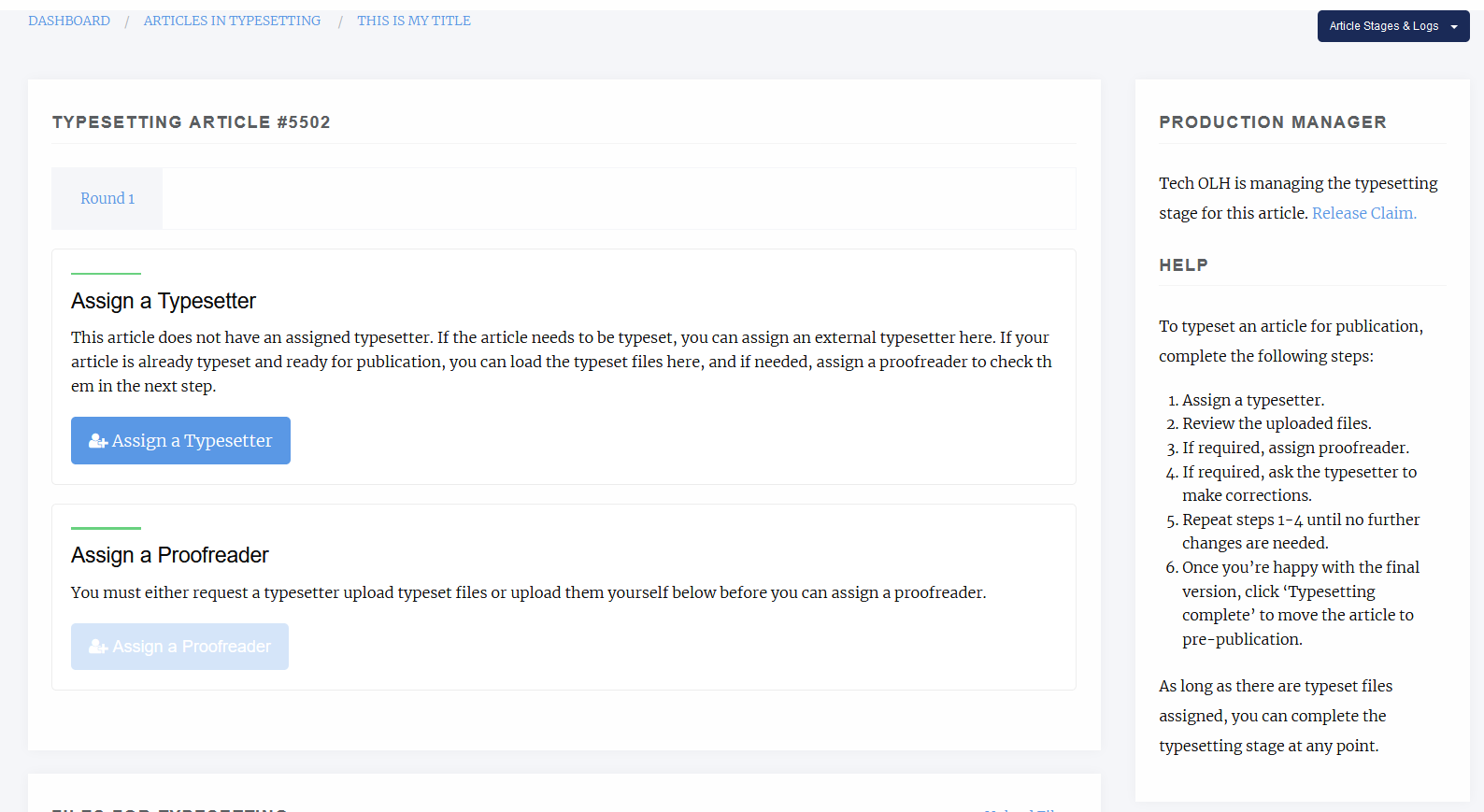Image resolution: width=1484 pixels, height=812 pixels.
Task: Open the This Is My Title breadcrumb
Action: point(413,21)
